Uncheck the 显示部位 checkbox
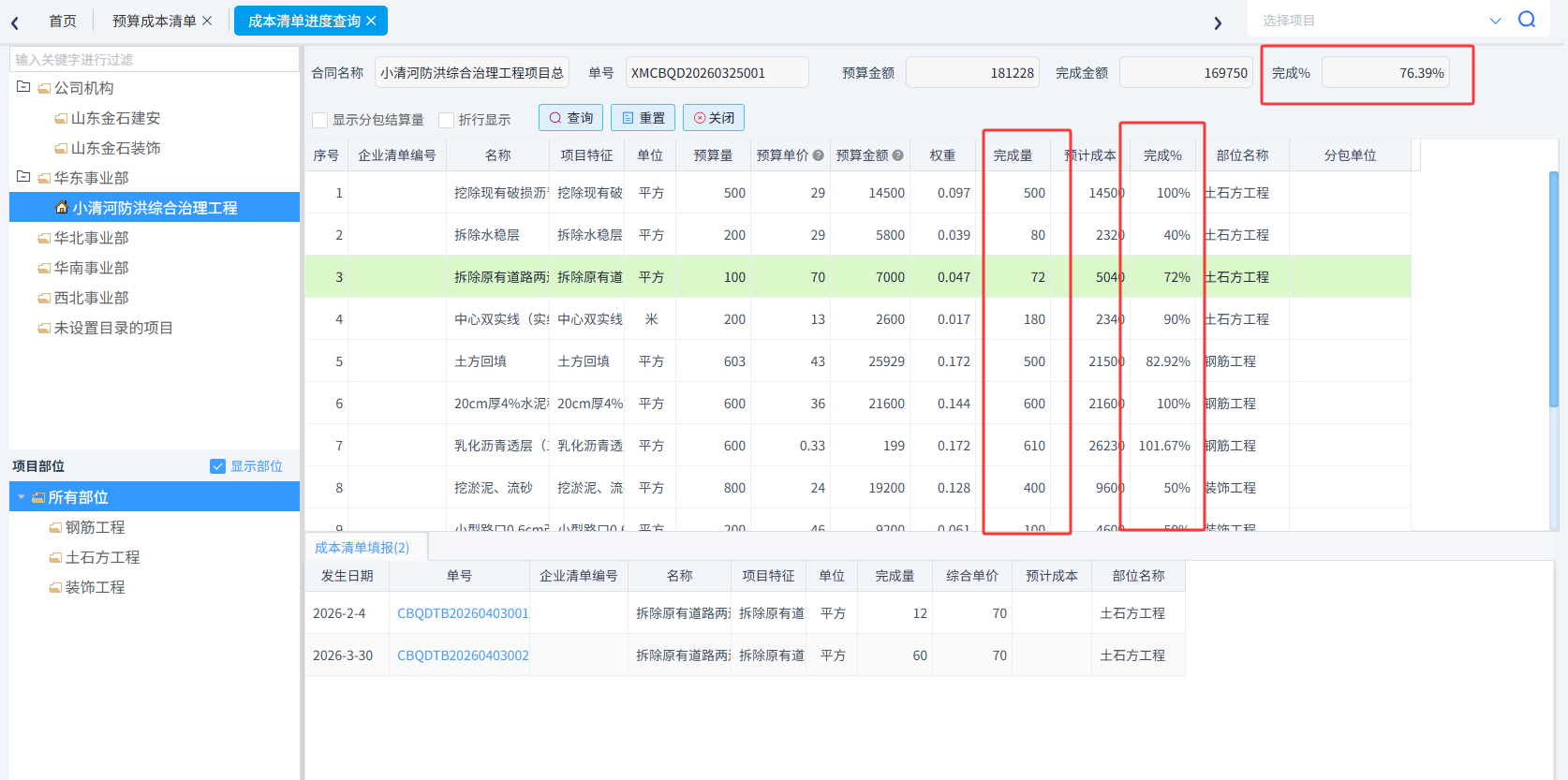Viewport: 1568px width, 780px height. (217, 466)
